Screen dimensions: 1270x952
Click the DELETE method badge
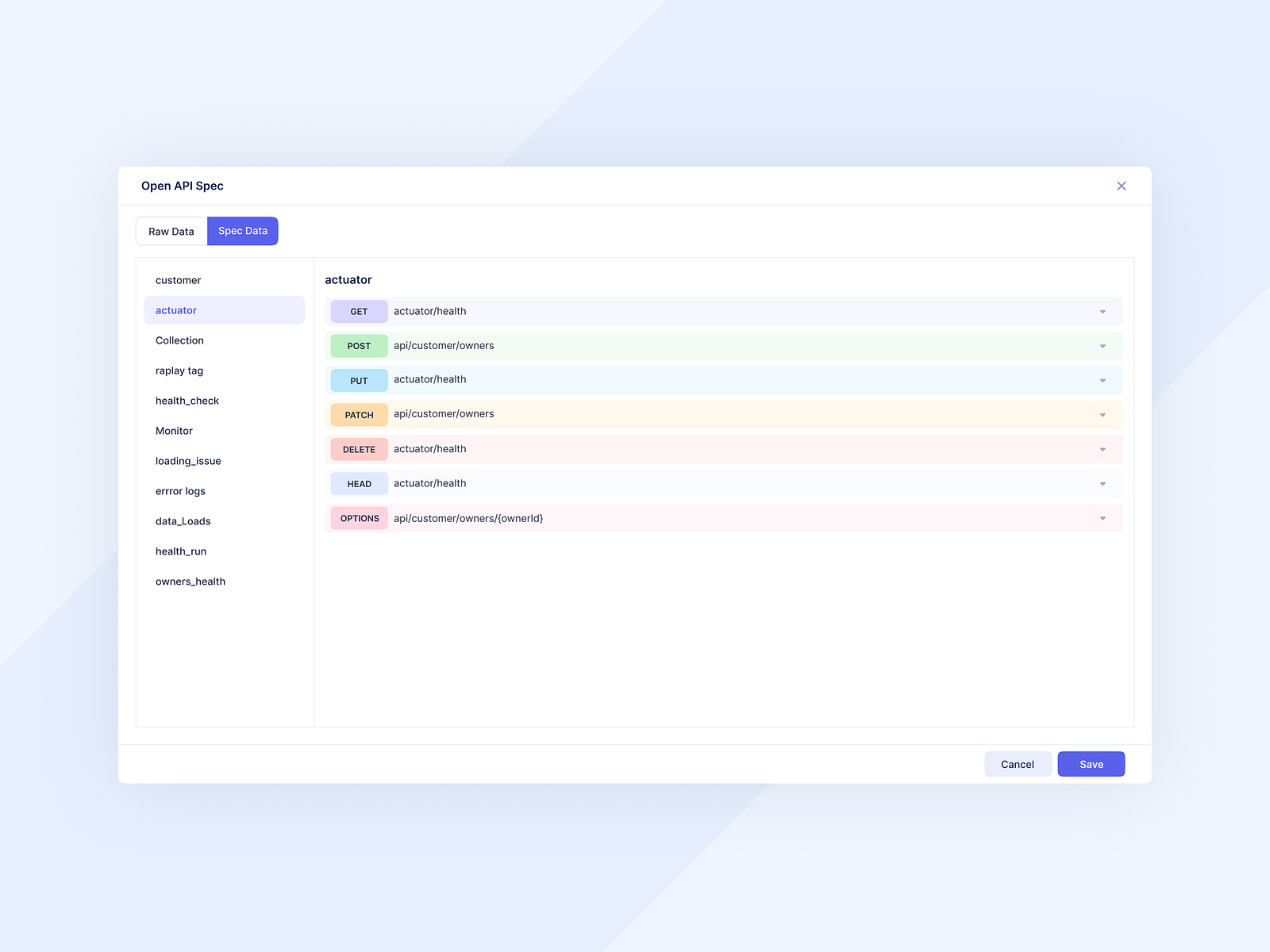[x=360, y=449]
